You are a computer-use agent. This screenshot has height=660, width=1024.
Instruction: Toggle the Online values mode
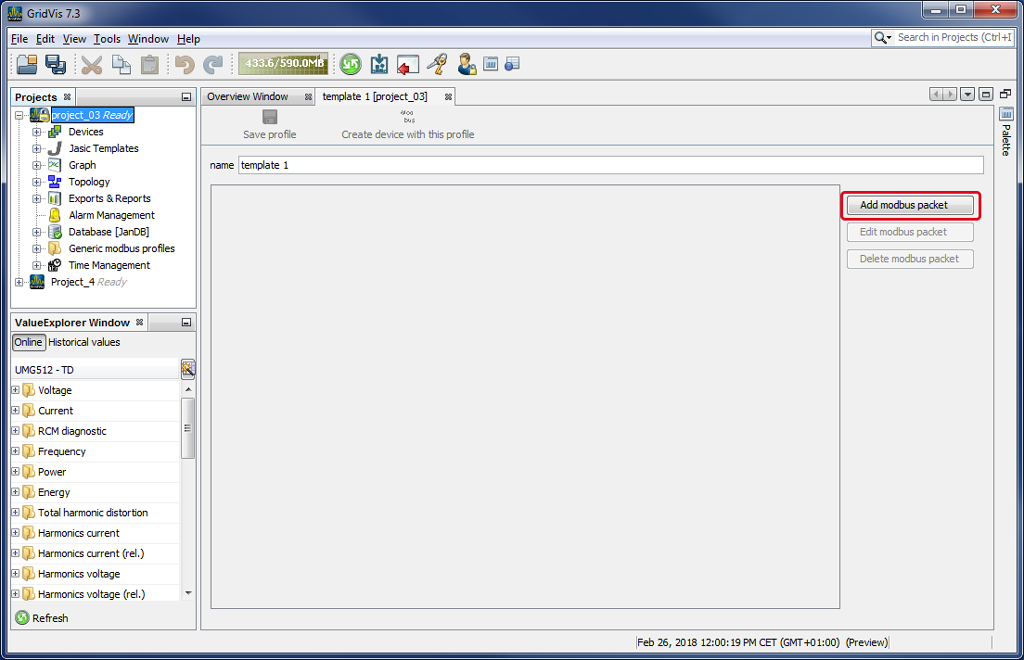[x=28, y=342]
